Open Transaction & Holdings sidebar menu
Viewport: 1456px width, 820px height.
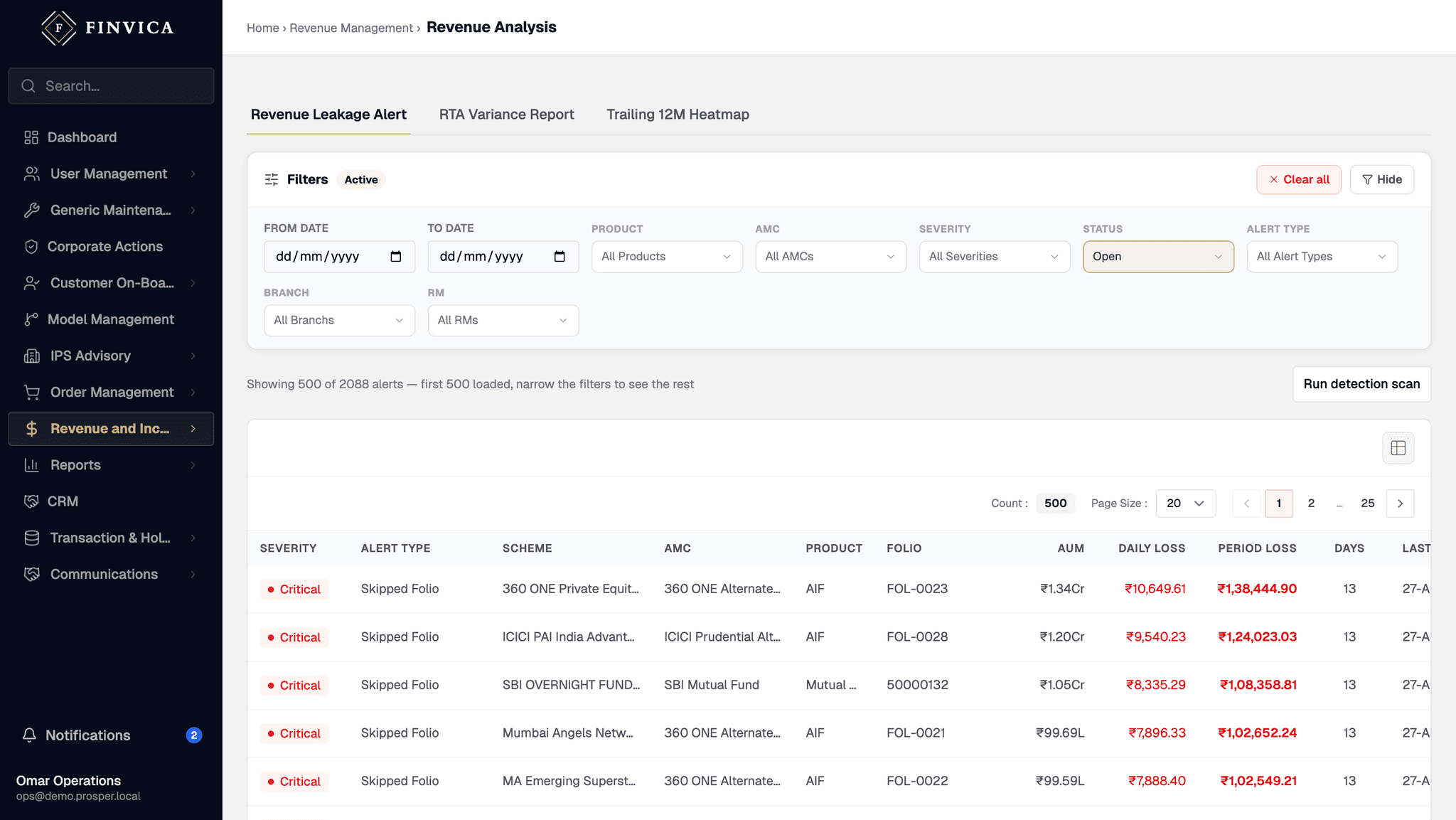(x=111, y=538)
